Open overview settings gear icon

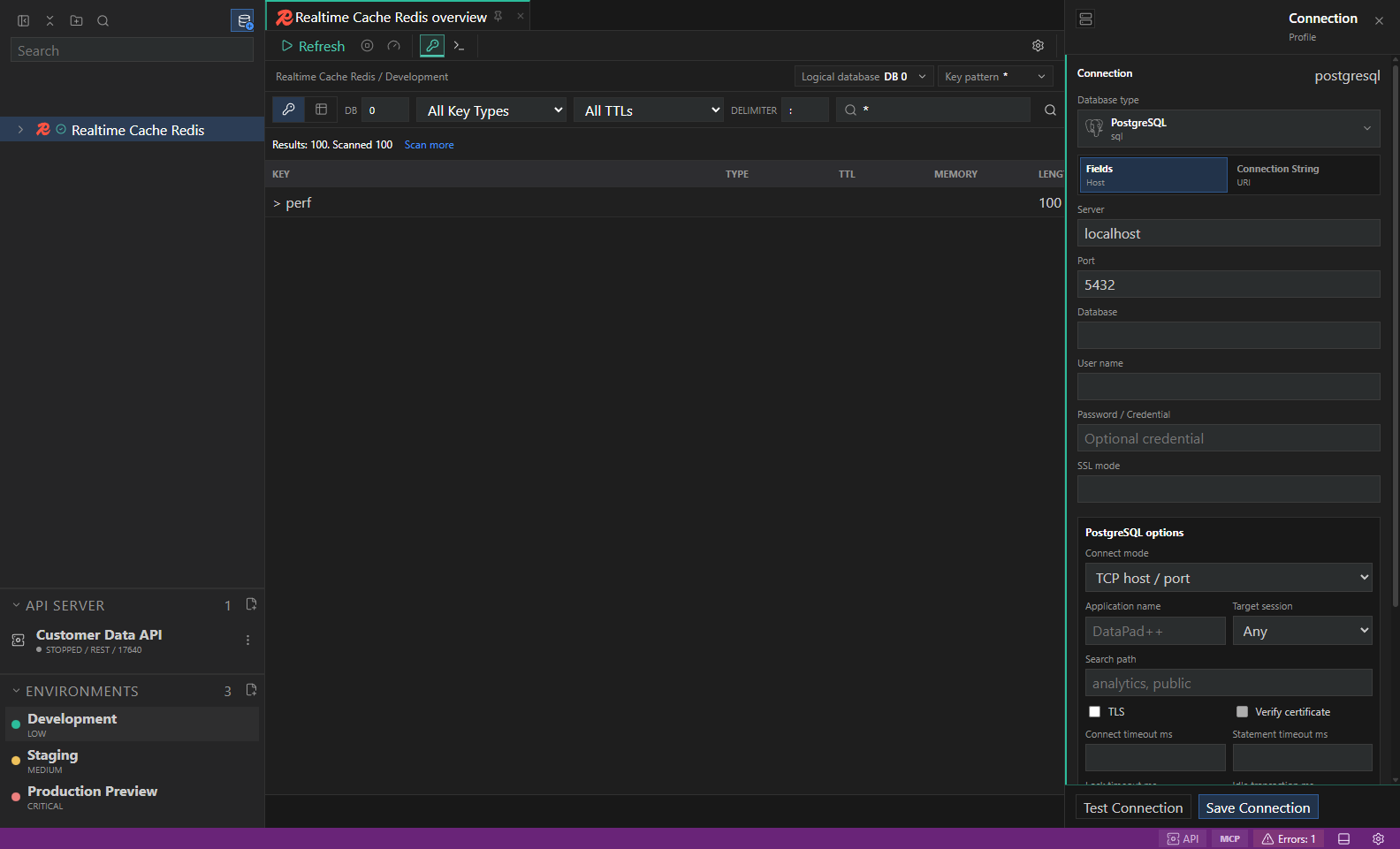coord(1039,46)
